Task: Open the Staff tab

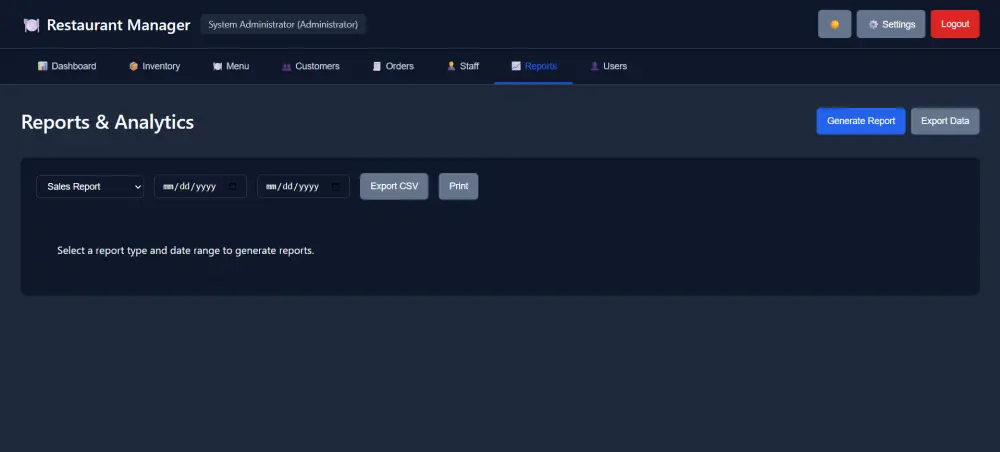Action: point(463,66)
